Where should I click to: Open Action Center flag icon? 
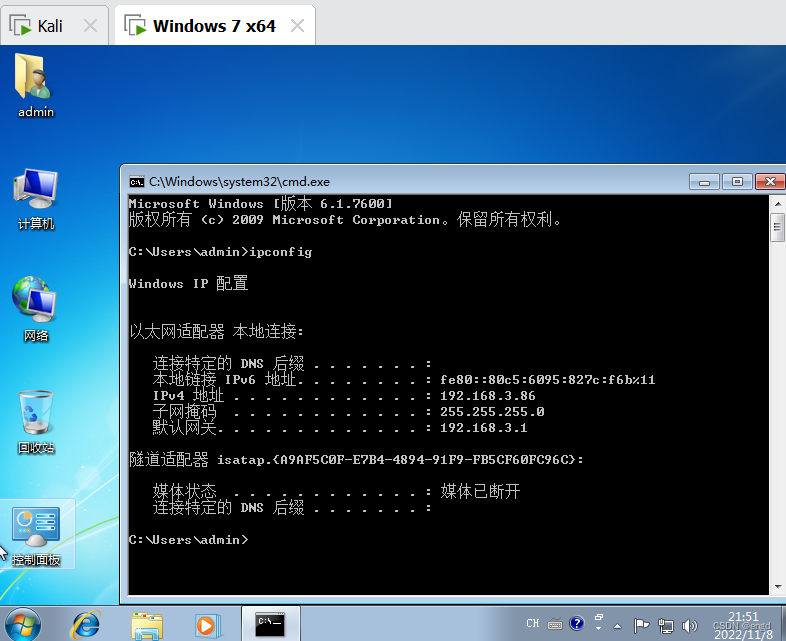click(641, 625)
